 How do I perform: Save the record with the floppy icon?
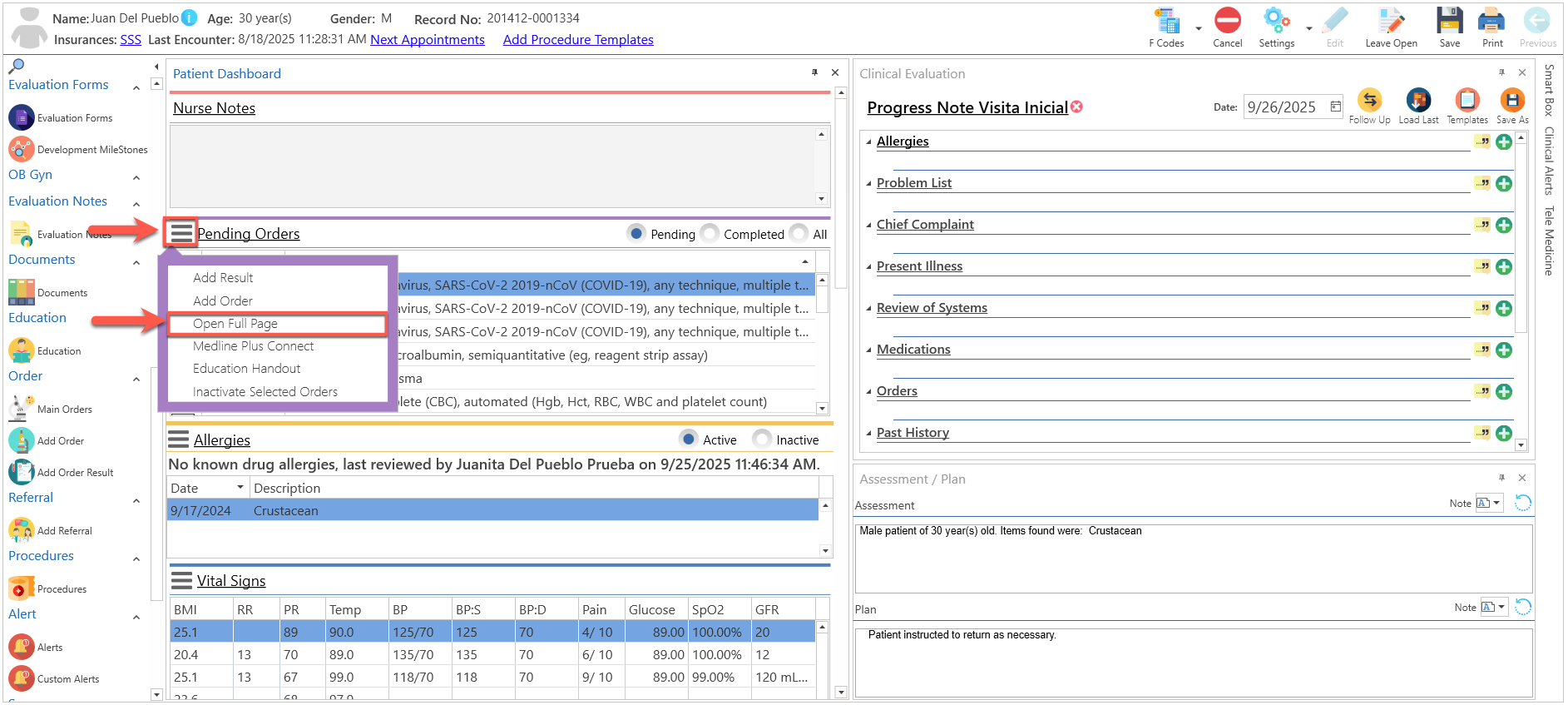[1450, 21]
